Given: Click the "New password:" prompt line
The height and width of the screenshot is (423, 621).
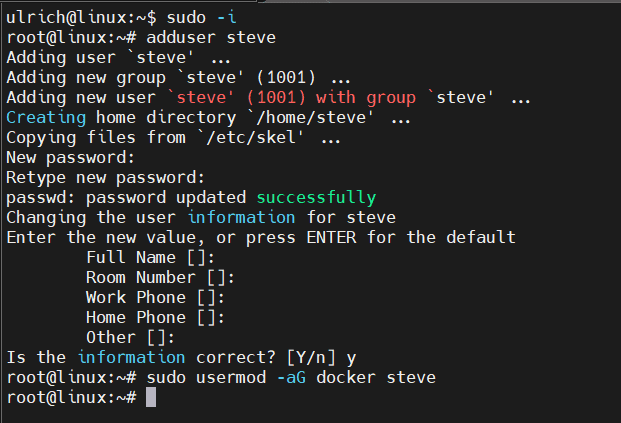Looking at the screenshot, I should [x=69, y=157].
